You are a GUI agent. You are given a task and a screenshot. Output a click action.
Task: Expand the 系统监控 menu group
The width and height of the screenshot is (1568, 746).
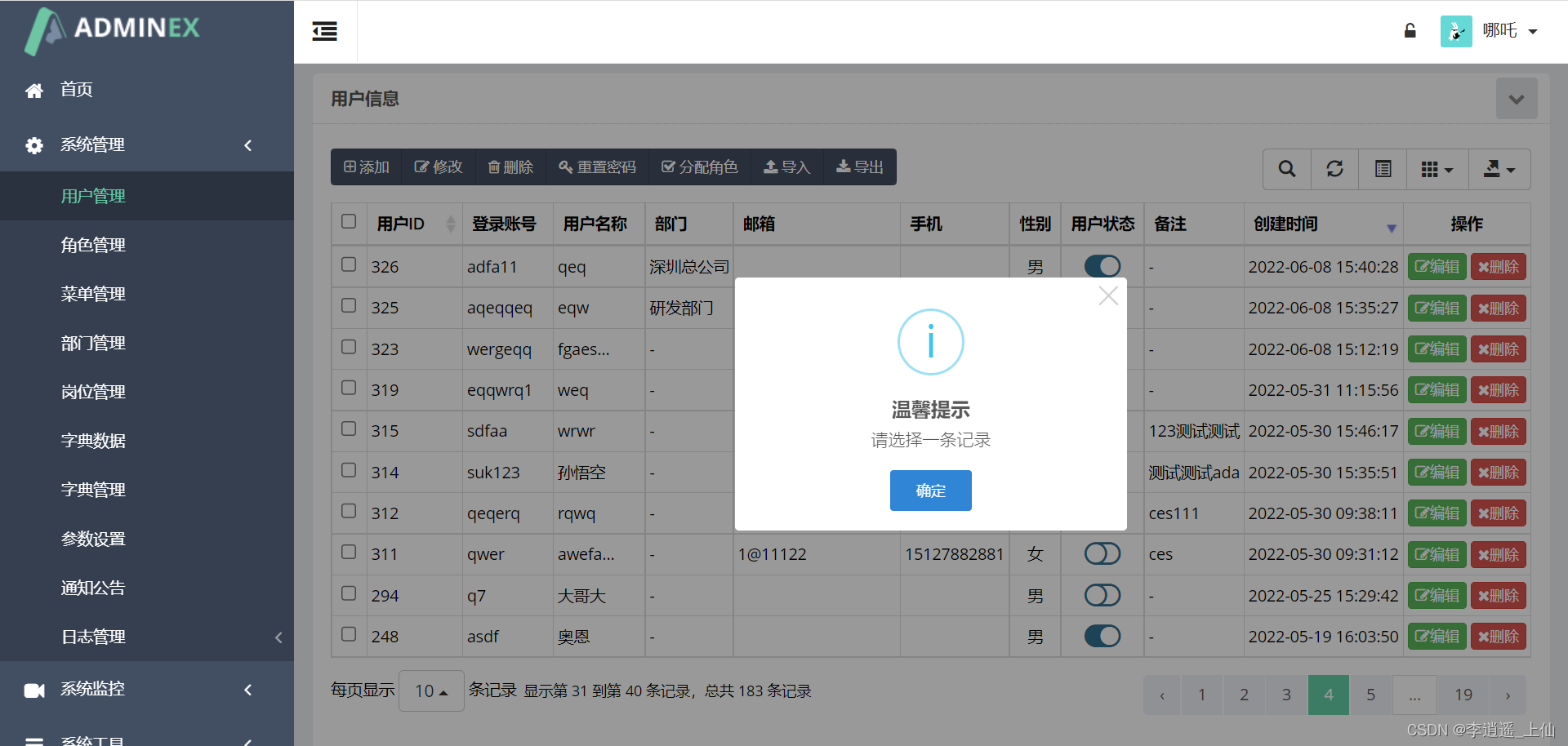(147, 690)
